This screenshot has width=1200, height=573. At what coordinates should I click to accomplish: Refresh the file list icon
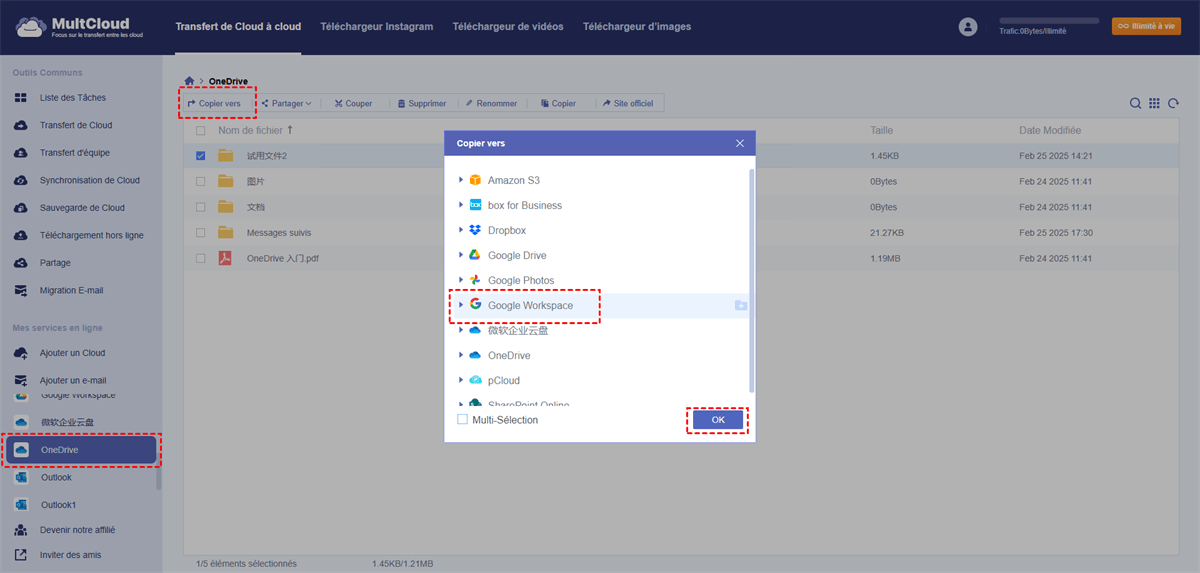pyautogui.click(x=1173, y=103)
